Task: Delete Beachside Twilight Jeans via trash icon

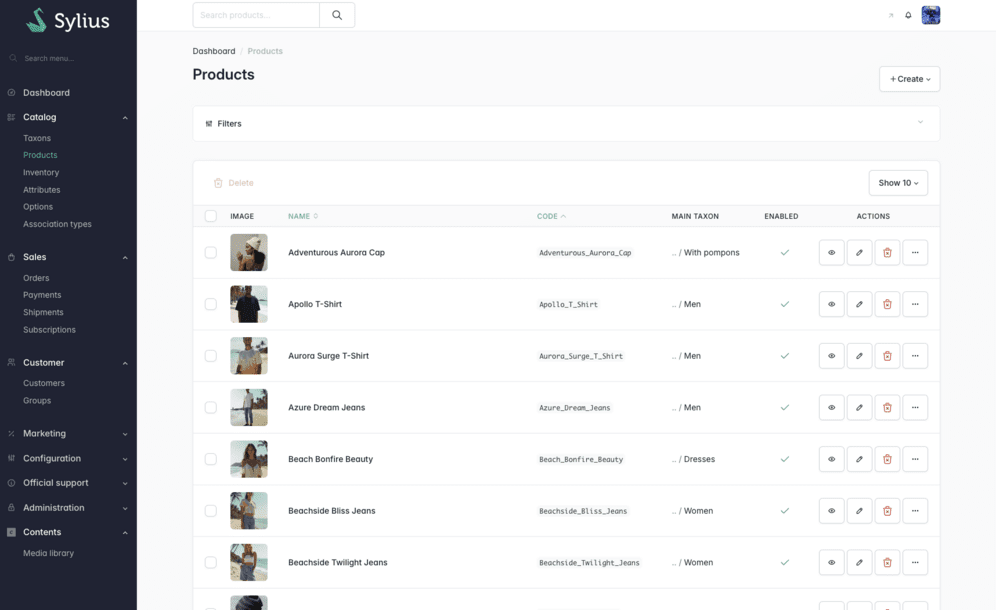Action: click(887, 562)
